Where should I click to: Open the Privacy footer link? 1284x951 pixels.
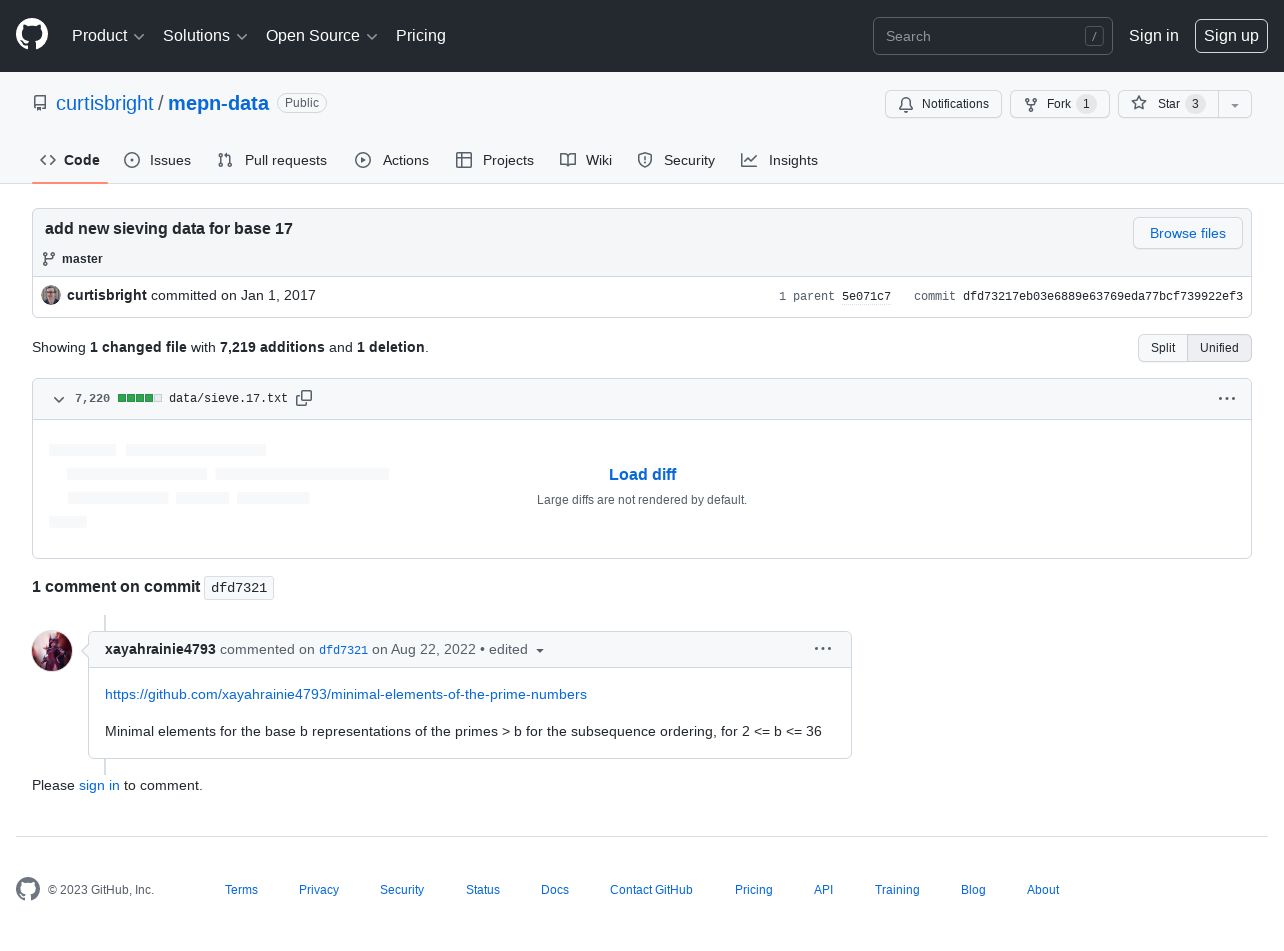[x=319, y=890]
